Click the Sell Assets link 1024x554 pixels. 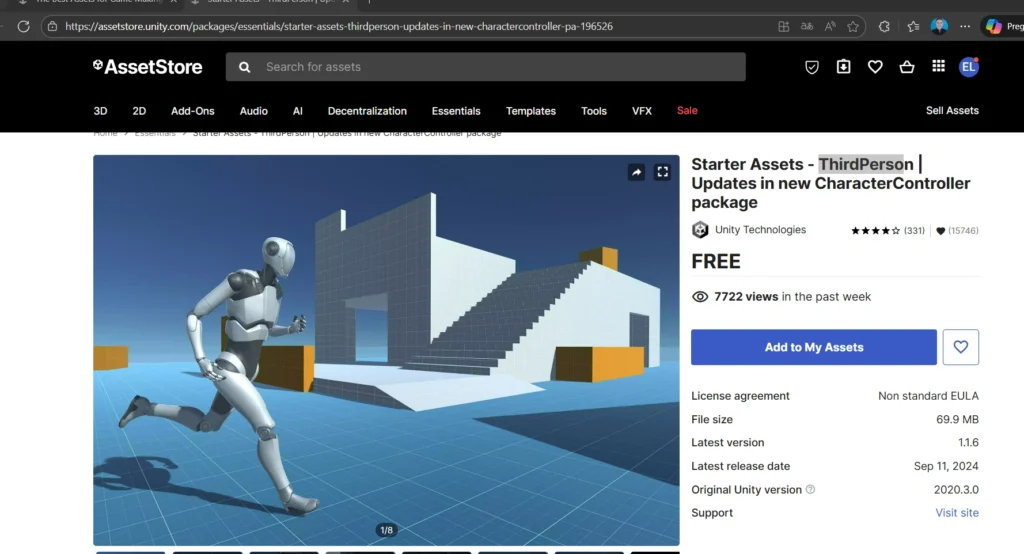(951, 111)
